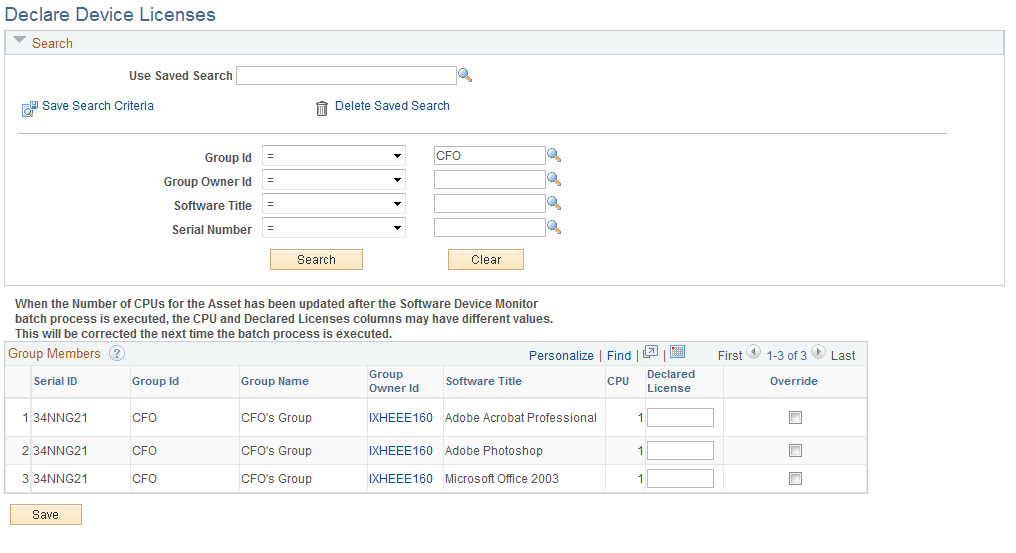Screen dimensions: 1016x553
Task: Click the Software Title value field
Action: click(x=490, y=204)
